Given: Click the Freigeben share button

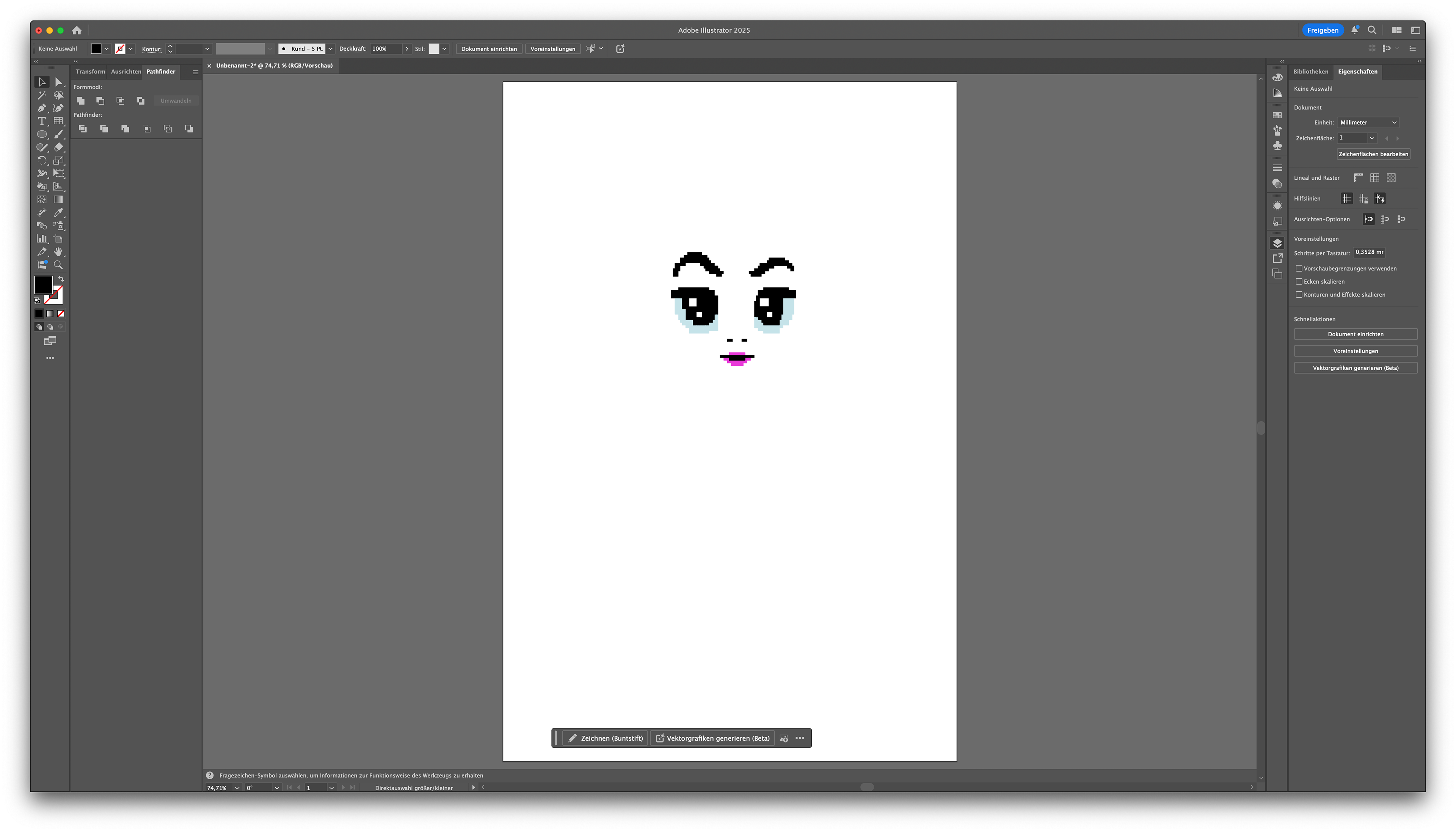Looking at the screenshot, I should coord(1322,30).
